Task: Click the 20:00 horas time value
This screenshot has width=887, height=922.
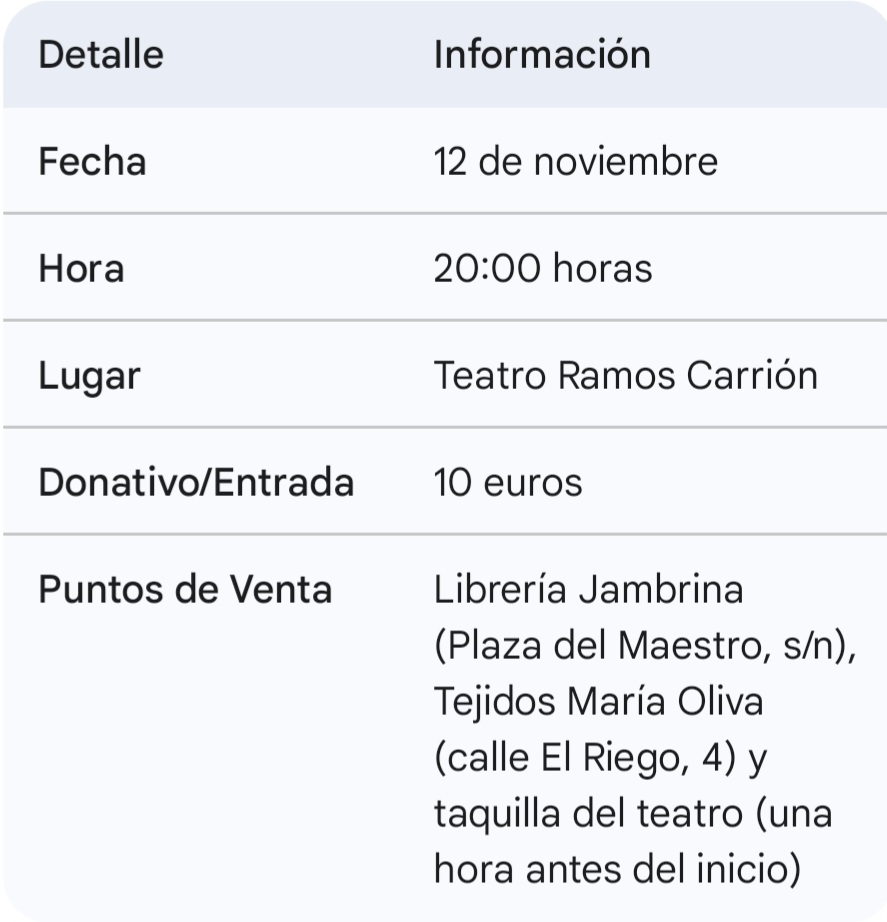Action: coord(542,269)
